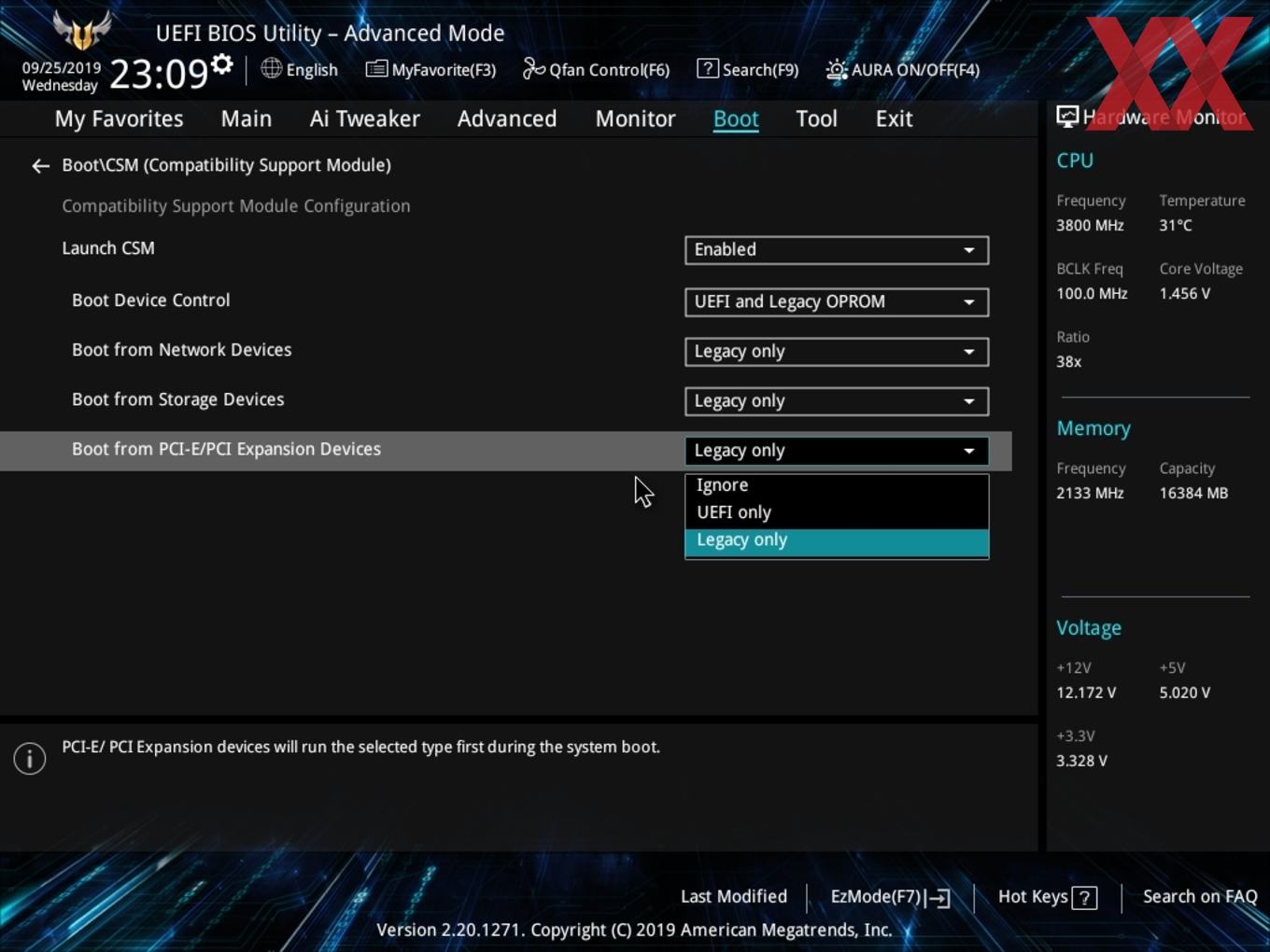Screen dimensions: 1270x952
Task: Choose Ignore from the dropdown list
Action: point(836,485)
